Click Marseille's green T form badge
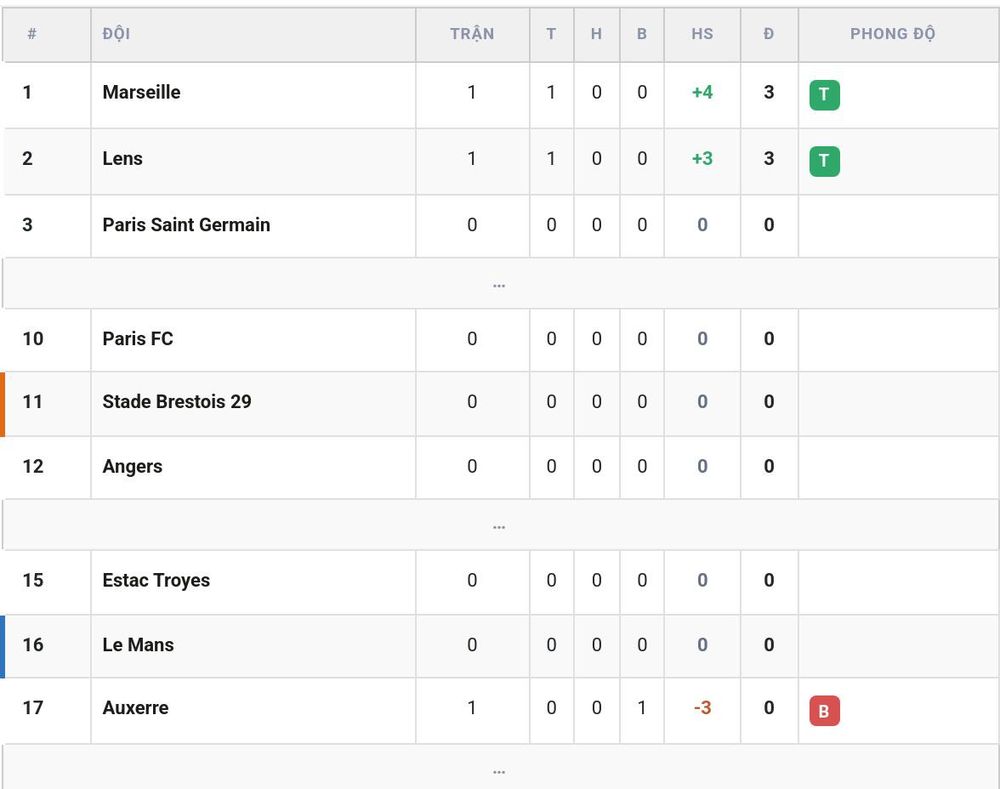Image resolution: width=1000 pixels, height=789 pixels. click(x=824, y=95)
